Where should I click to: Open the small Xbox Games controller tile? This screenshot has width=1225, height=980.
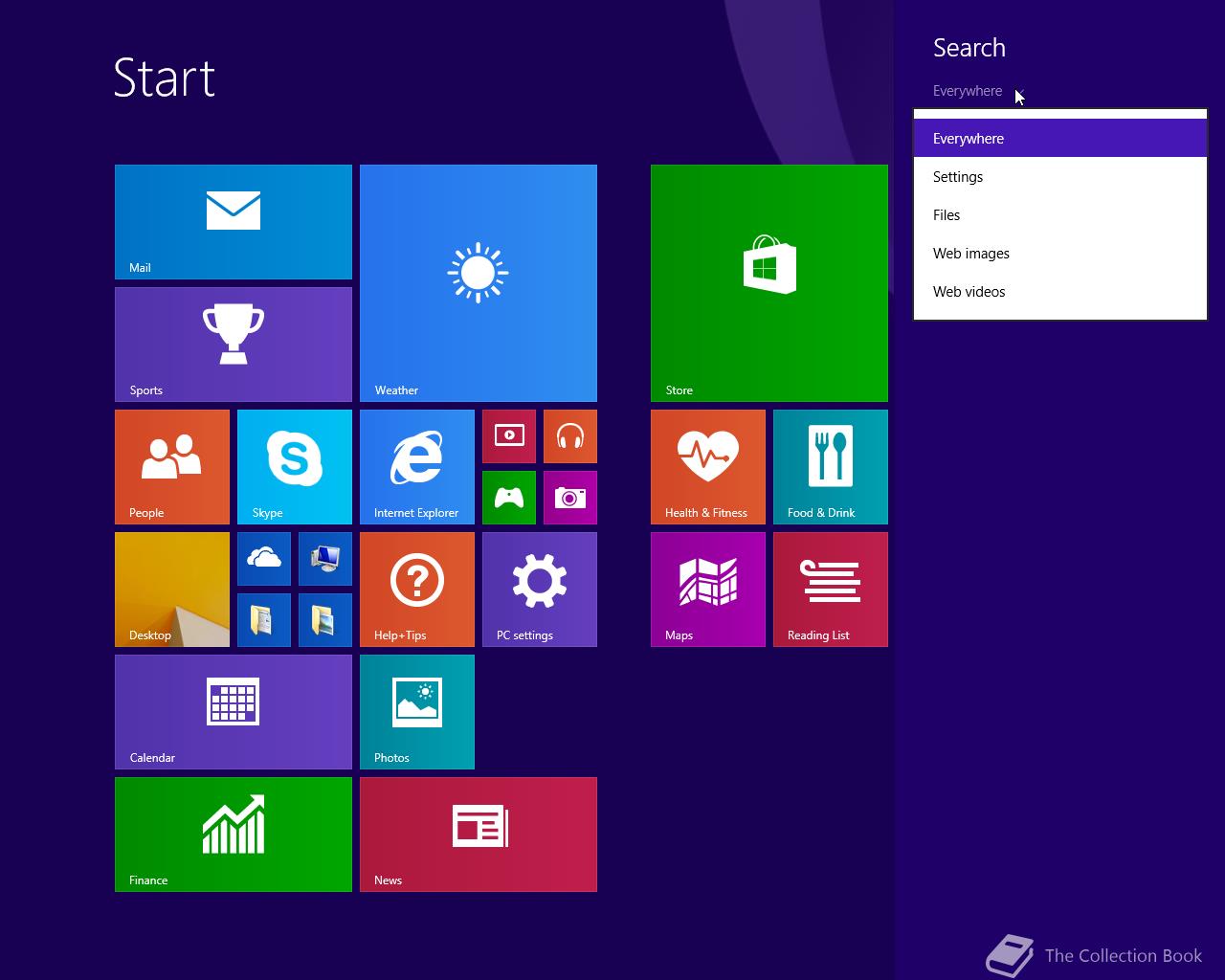pos(509,498)
